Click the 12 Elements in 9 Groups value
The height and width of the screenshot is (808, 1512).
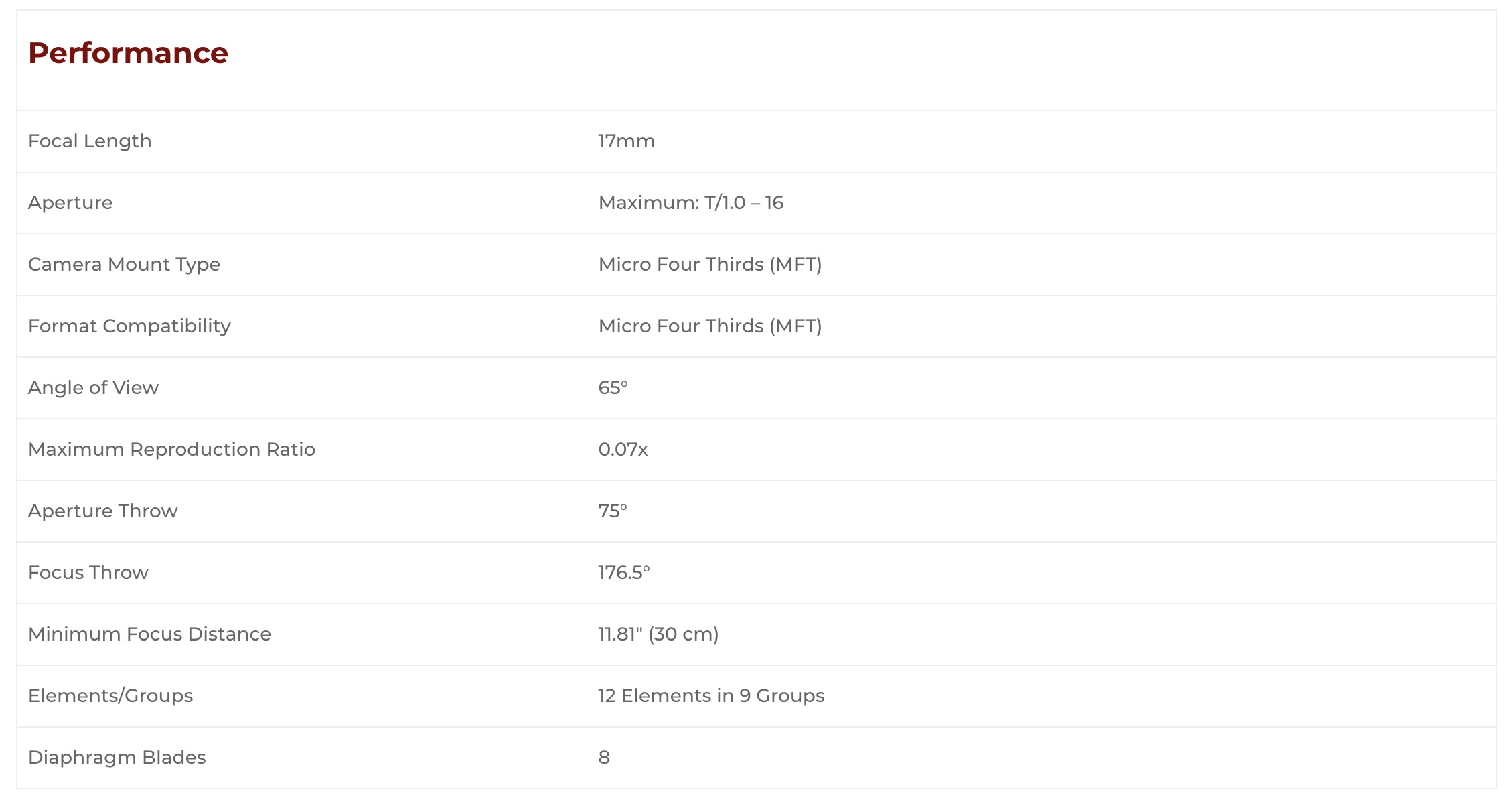[x=711, y=696]
